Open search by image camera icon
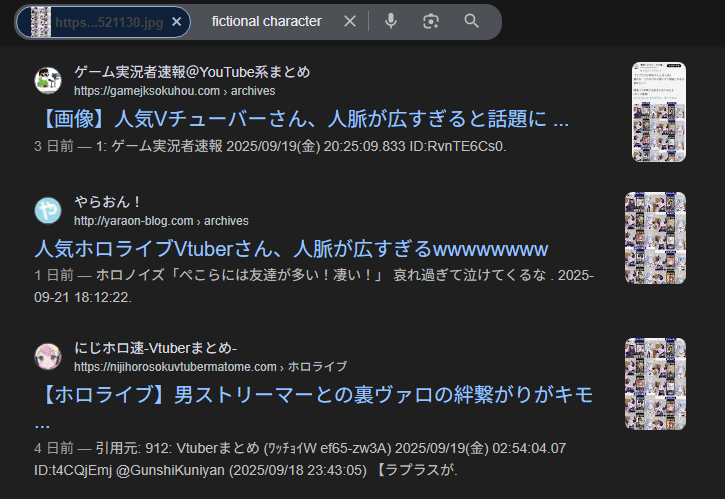725x499 pixels. click(x=431, y=21)
